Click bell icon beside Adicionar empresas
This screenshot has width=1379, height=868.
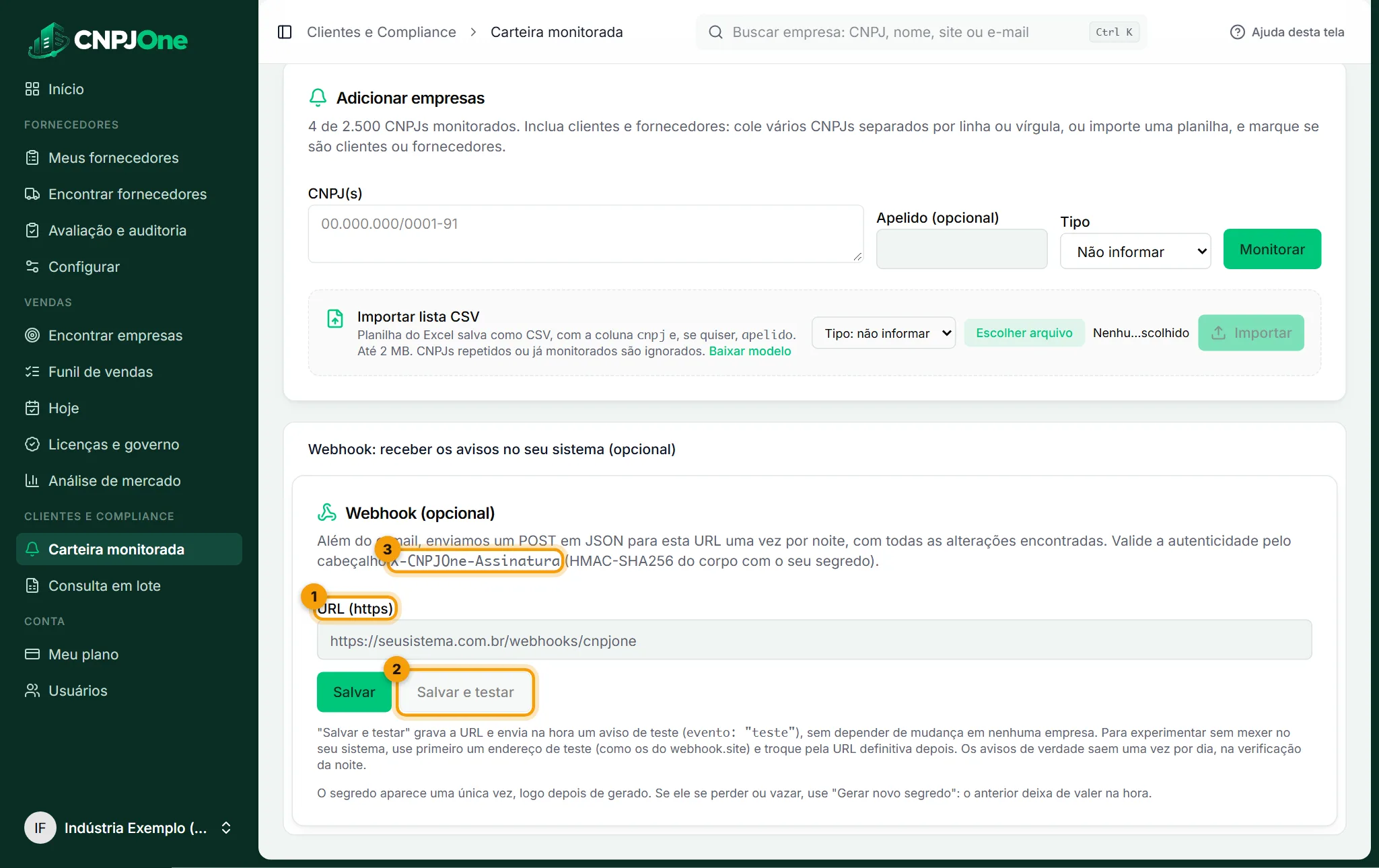318,98
